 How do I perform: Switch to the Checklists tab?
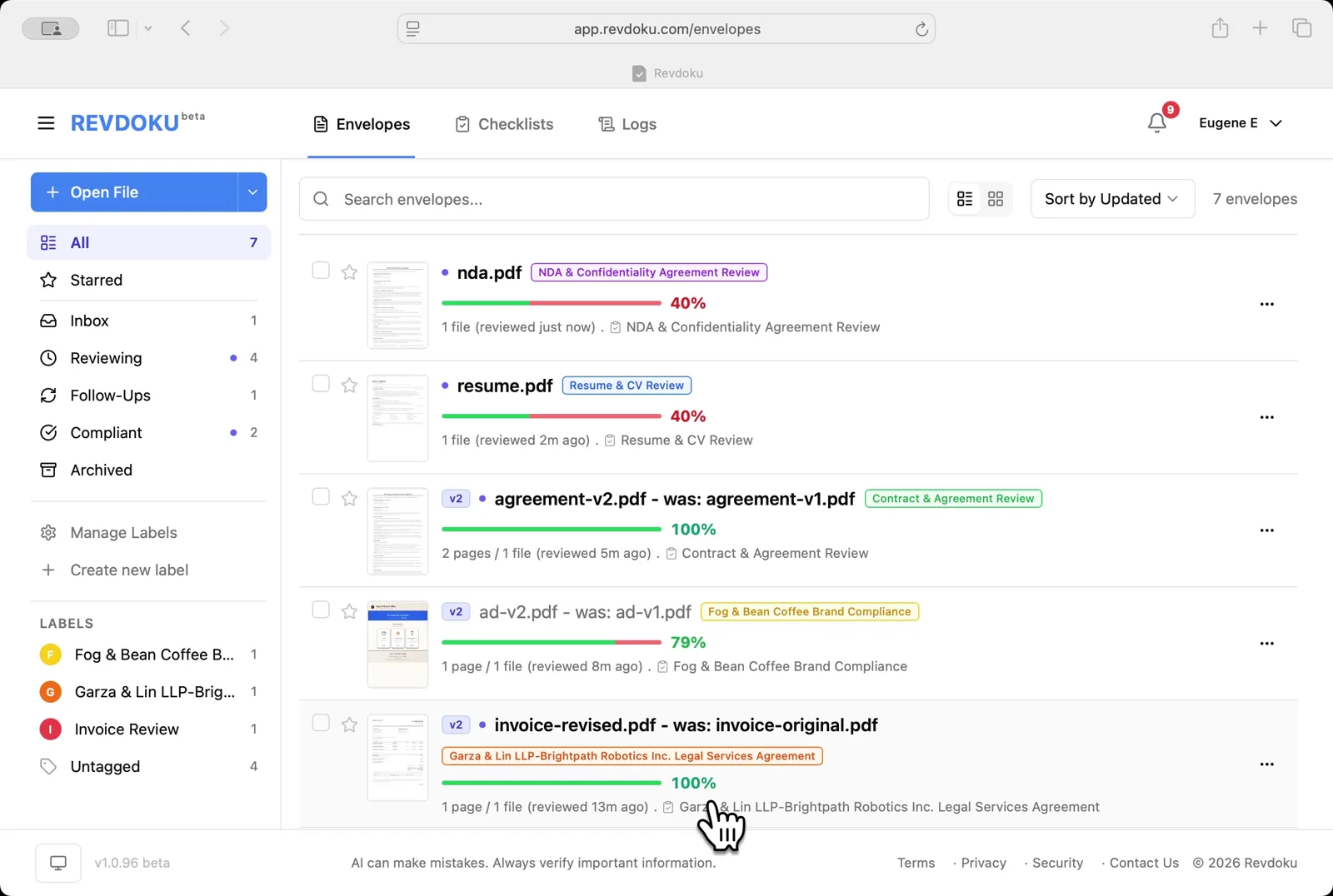[516, 123]
